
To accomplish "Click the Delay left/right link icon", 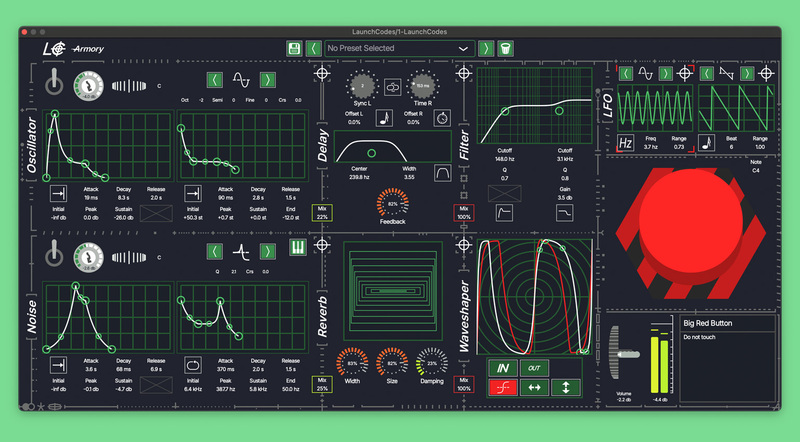I will [393, 87].
